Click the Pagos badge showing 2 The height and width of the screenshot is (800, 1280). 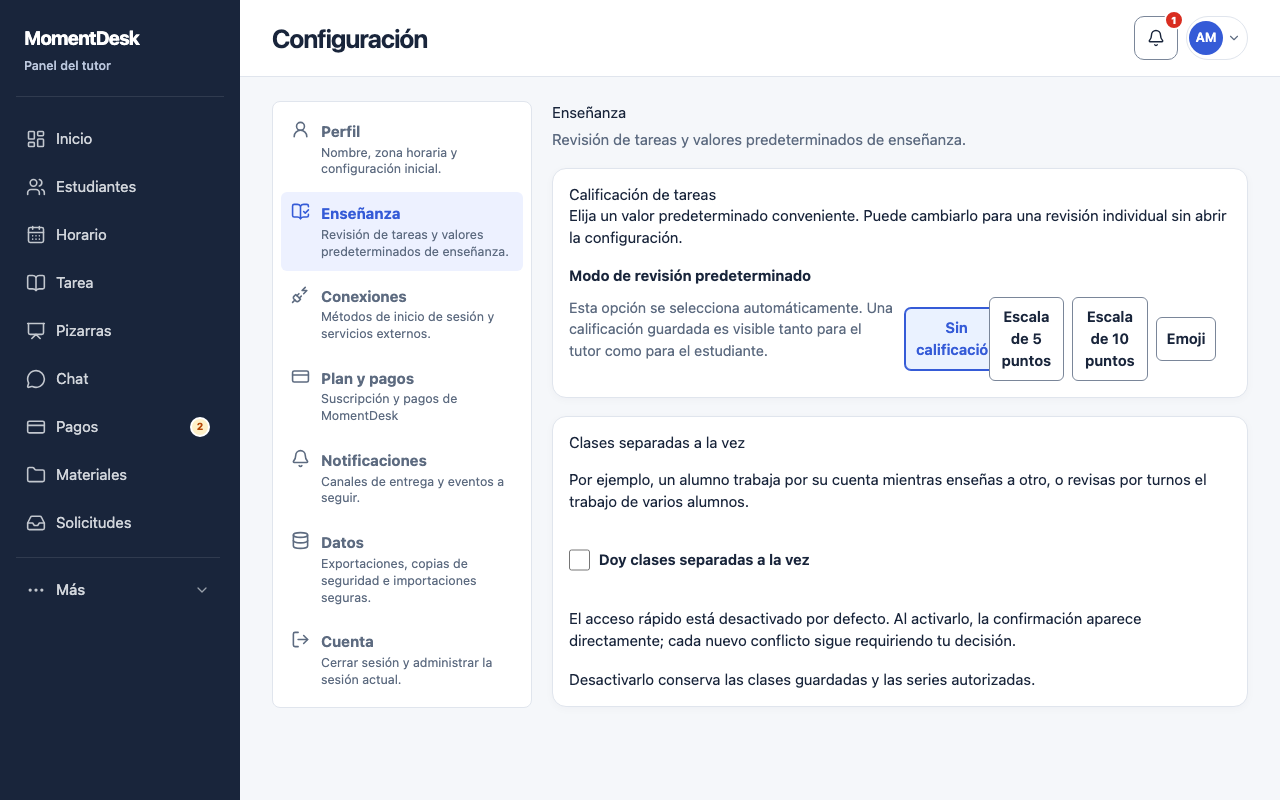(200, 427)
